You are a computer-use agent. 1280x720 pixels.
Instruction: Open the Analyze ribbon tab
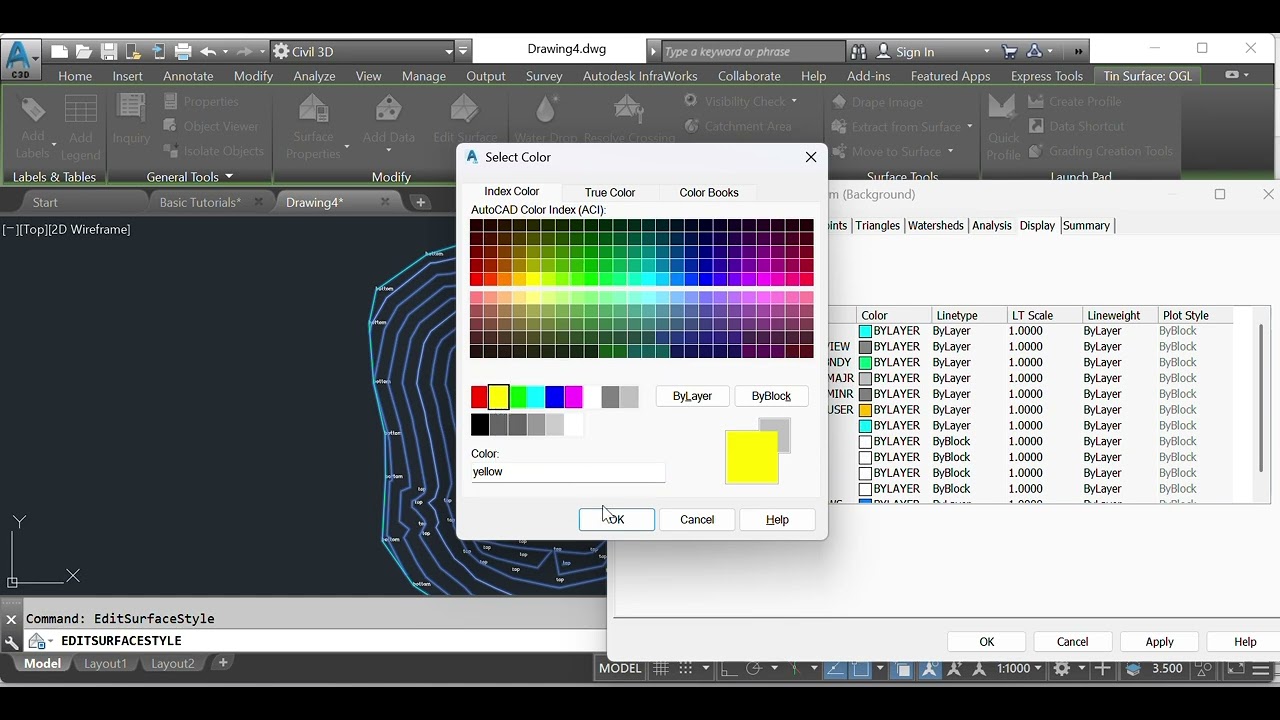coord(314,76)
